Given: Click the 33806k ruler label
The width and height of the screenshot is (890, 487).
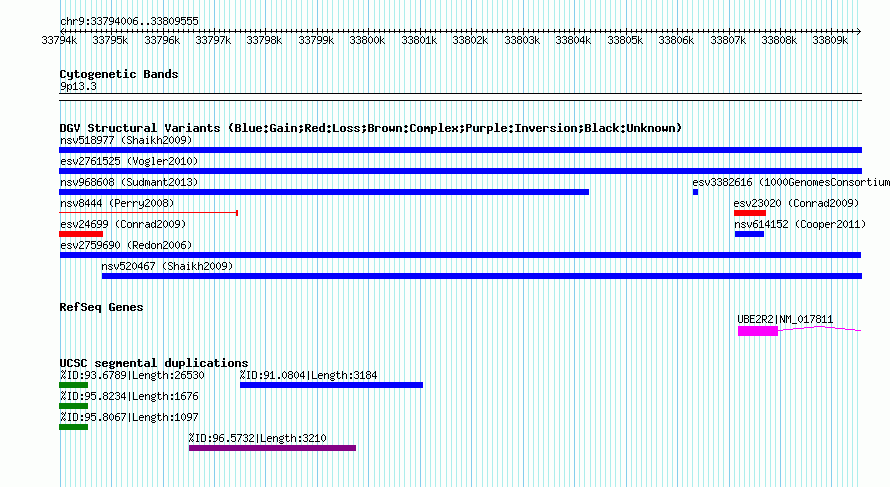Looking at the screenshot, I should click(676, 41).
